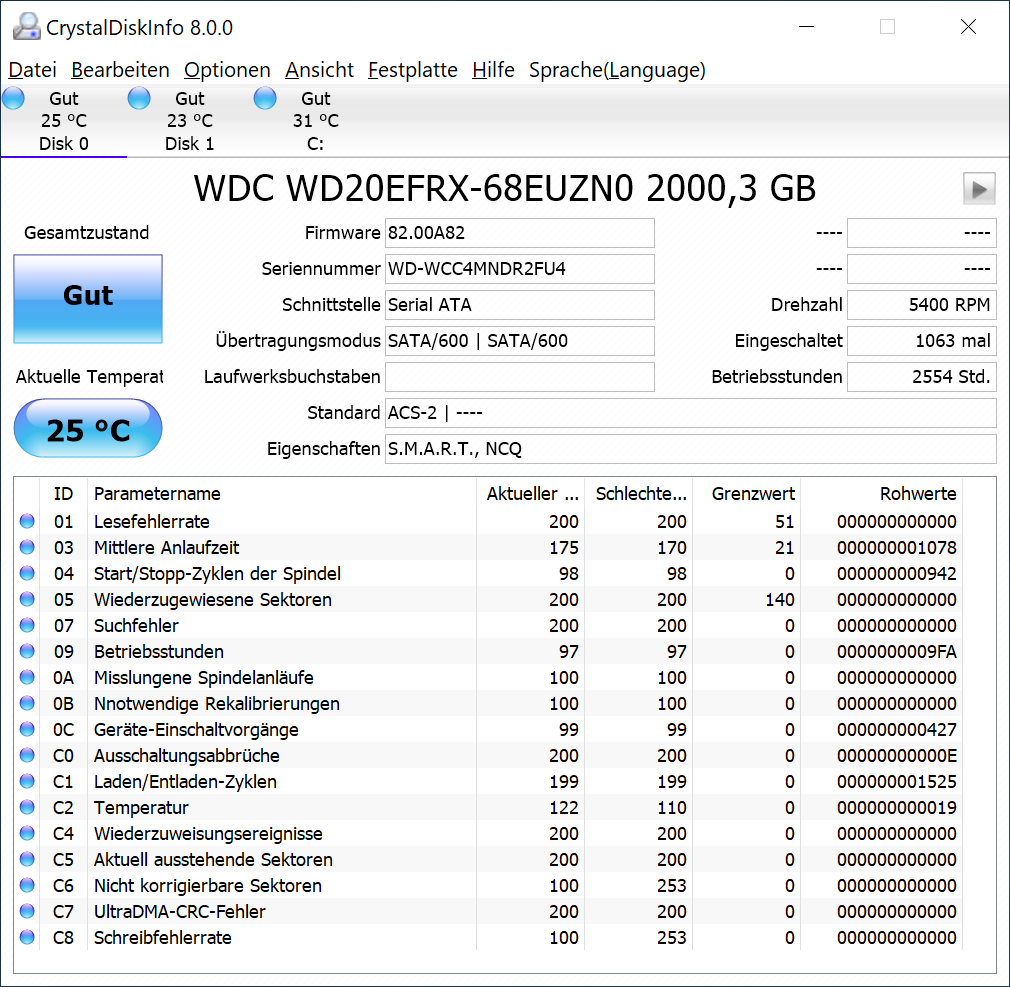
Task: Open the Datei menu
Action: (32, 70)
